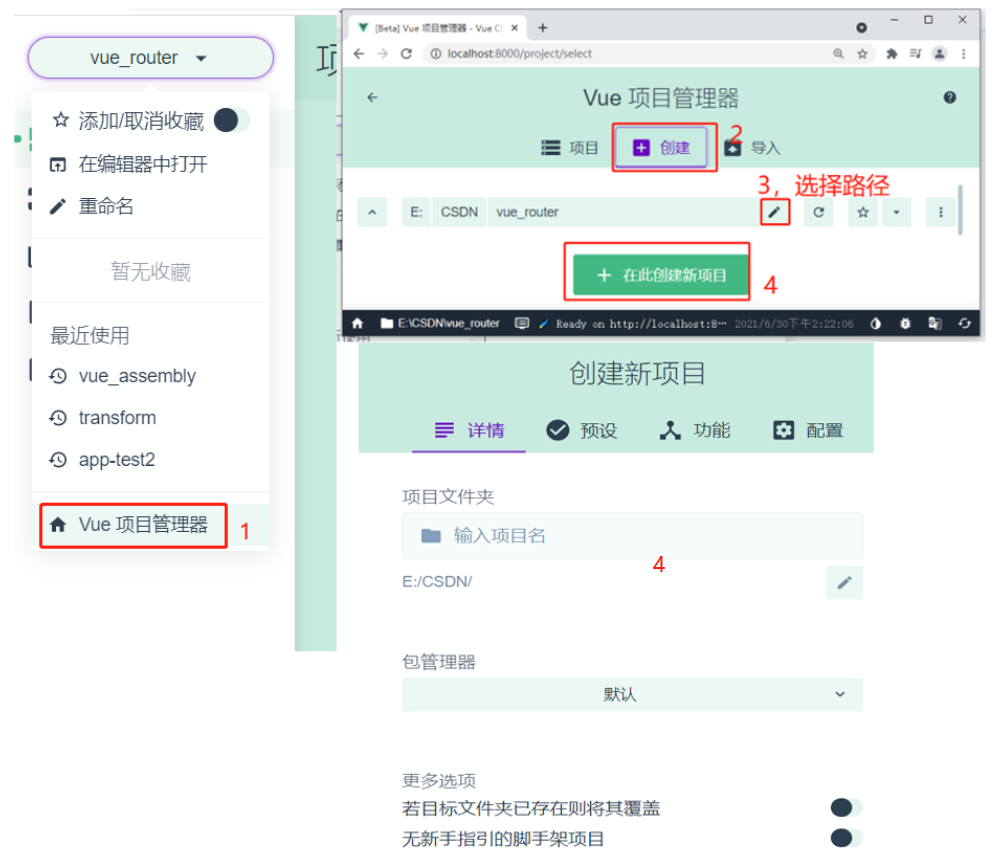The width and height of the screenshot is (1000, 855).
Task: Close the Vue 项目管理器 browser tab
Action: coord(515,28)
